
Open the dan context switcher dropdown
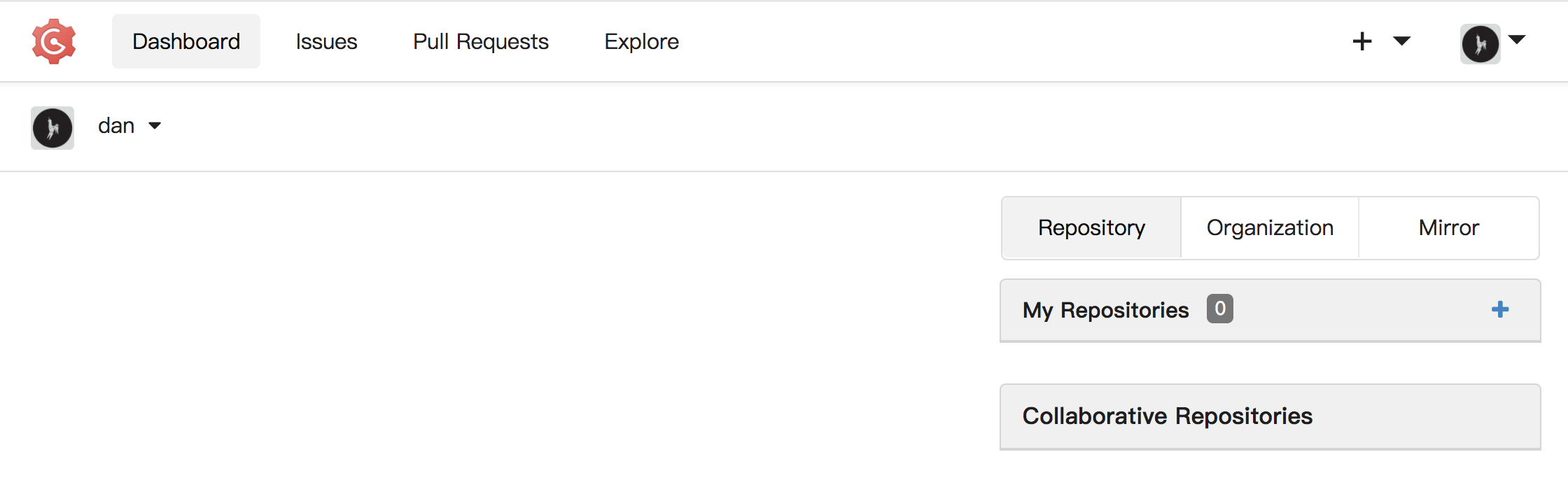(x=129, y=126)
